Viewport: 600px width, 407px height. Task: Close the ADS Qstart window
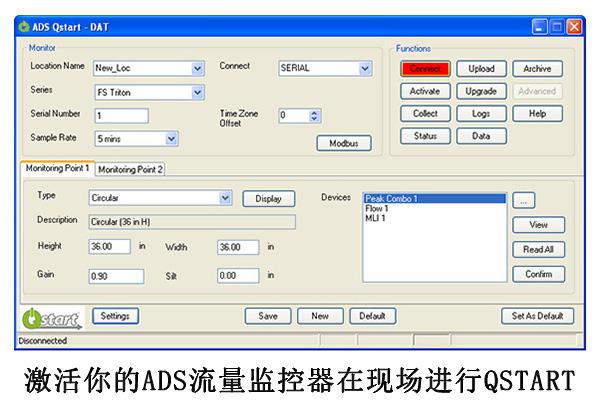(574, 27)
